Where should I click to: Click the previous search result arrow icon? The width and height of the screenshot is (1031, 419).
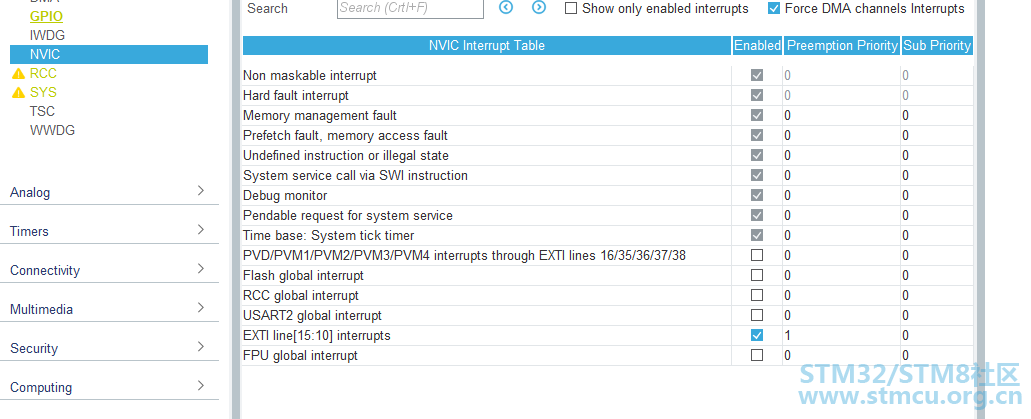tap(506, 7)
